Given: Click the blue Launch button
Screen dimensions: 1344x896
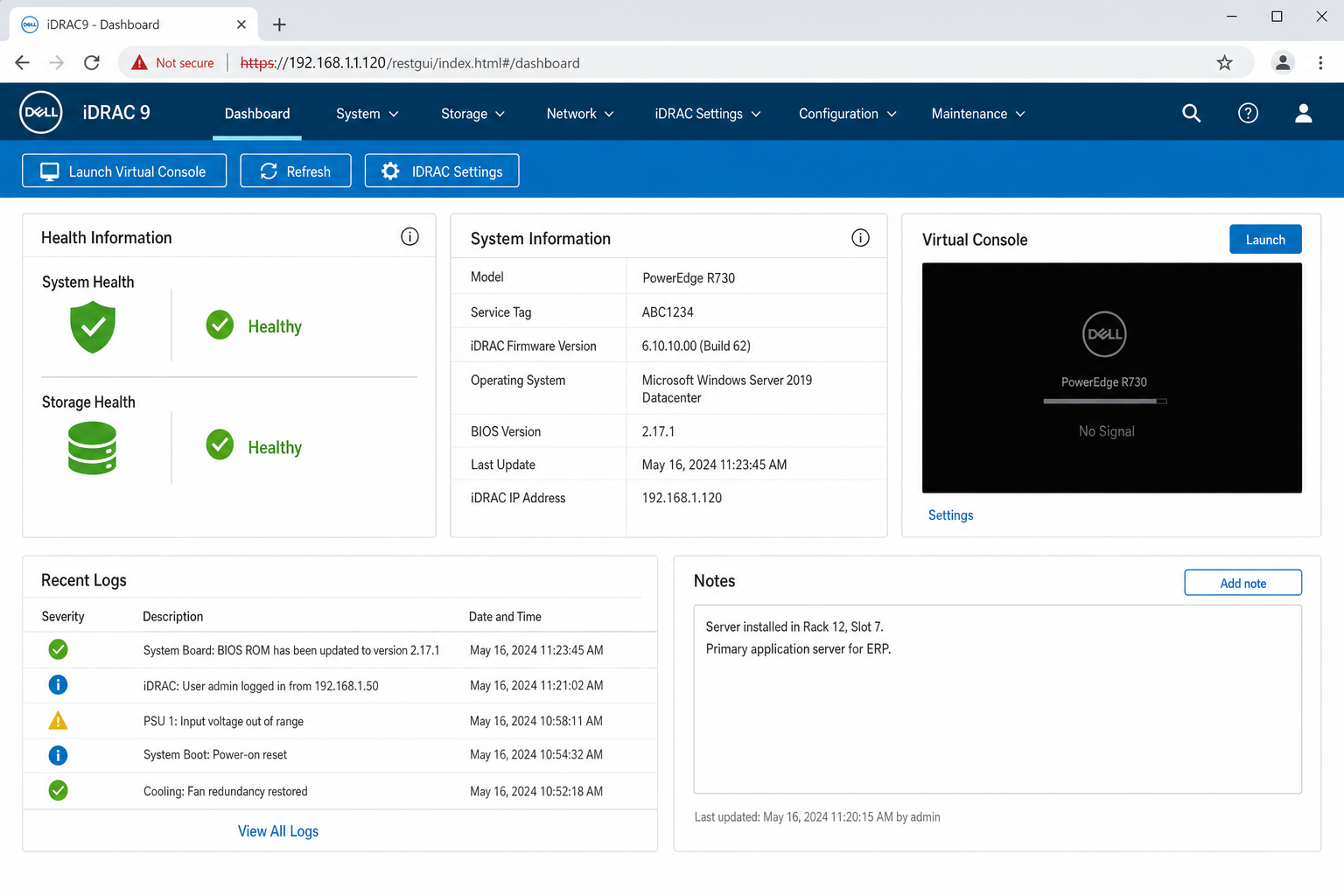Looking at the screenshot, I should (1265, 239).
